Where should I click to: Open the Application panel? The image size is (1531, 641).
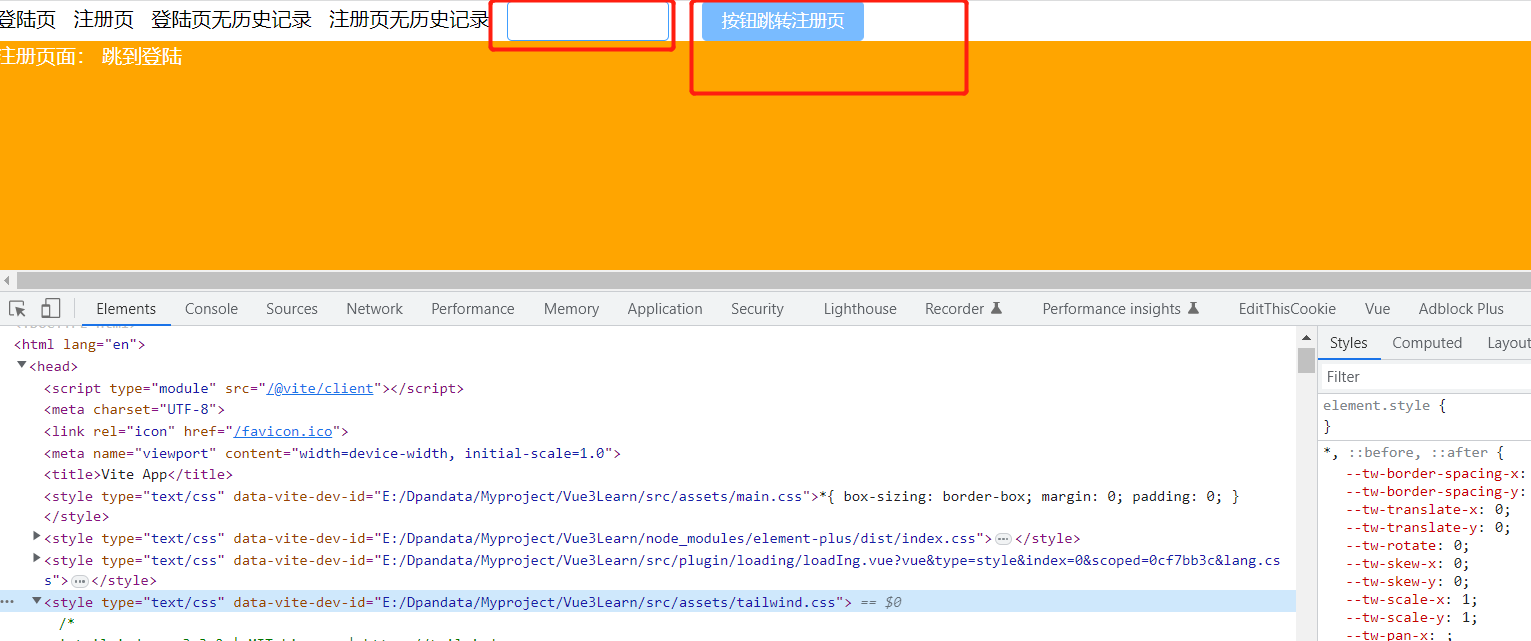coord(664,308)
